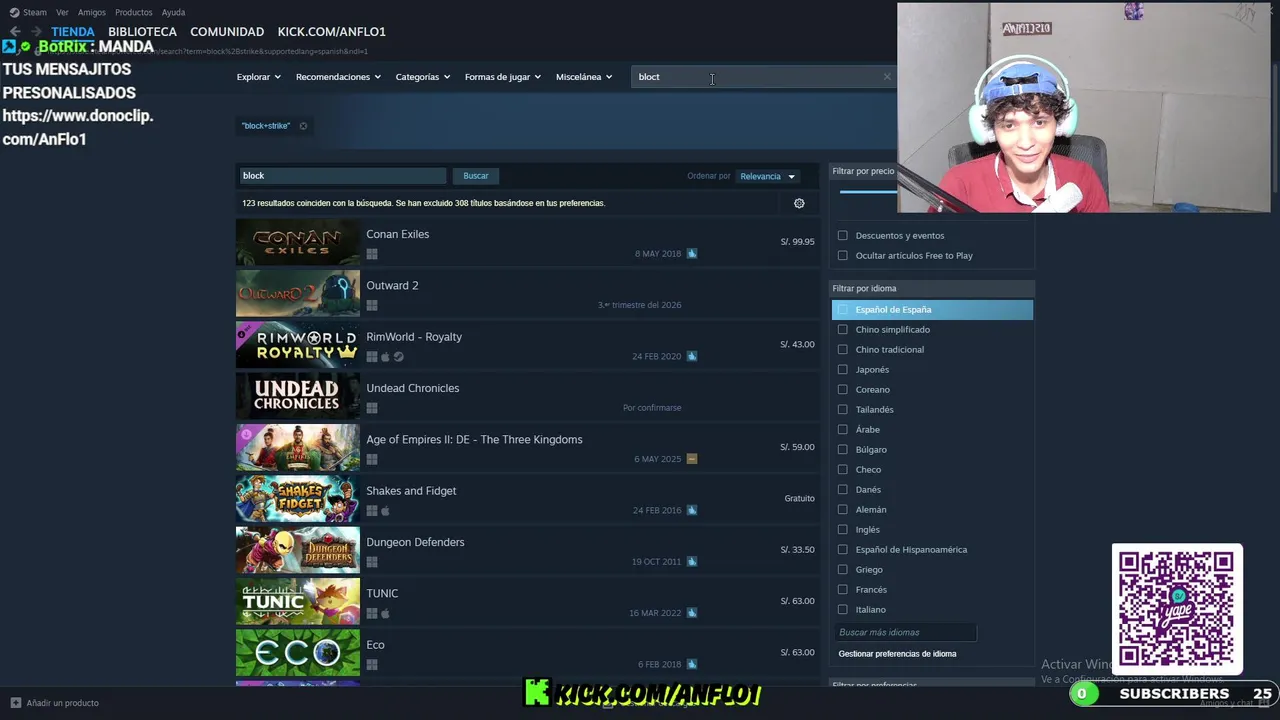Expand the Miscelánea dropdown
1280x720 pixels.
click(584, 77)
